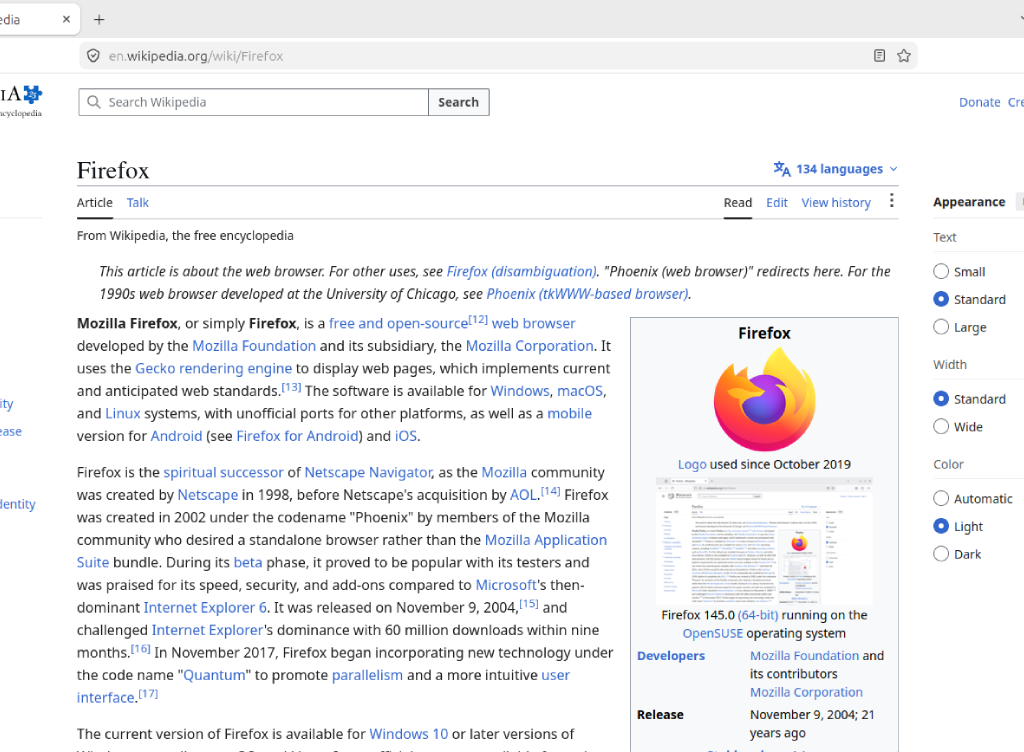The image size is (1024, 752).
Task: Open the Developers infobox label link
Action: point(671,656)
